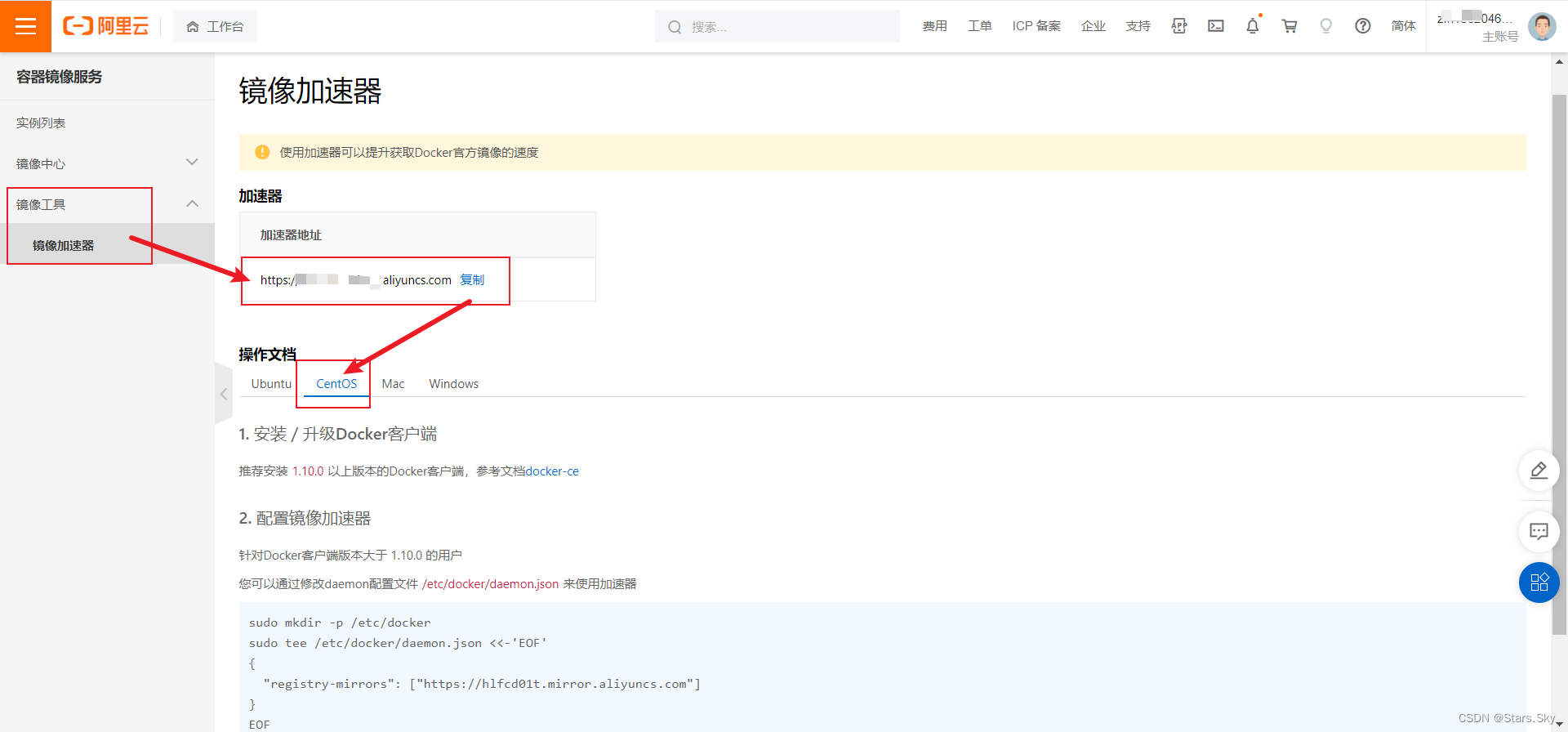Open the feedback chat floating button
1568x732 pixels.
tap(1539, 532)
